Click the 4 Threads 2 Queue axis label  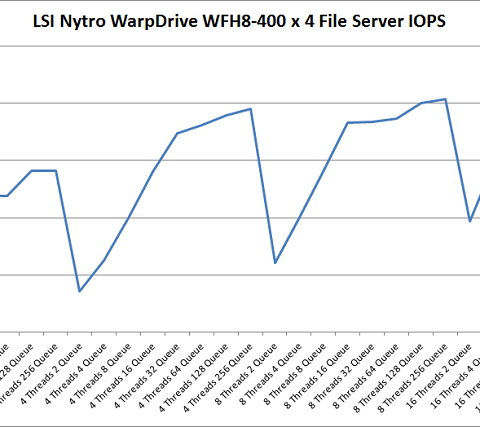(x=52, y=374)
